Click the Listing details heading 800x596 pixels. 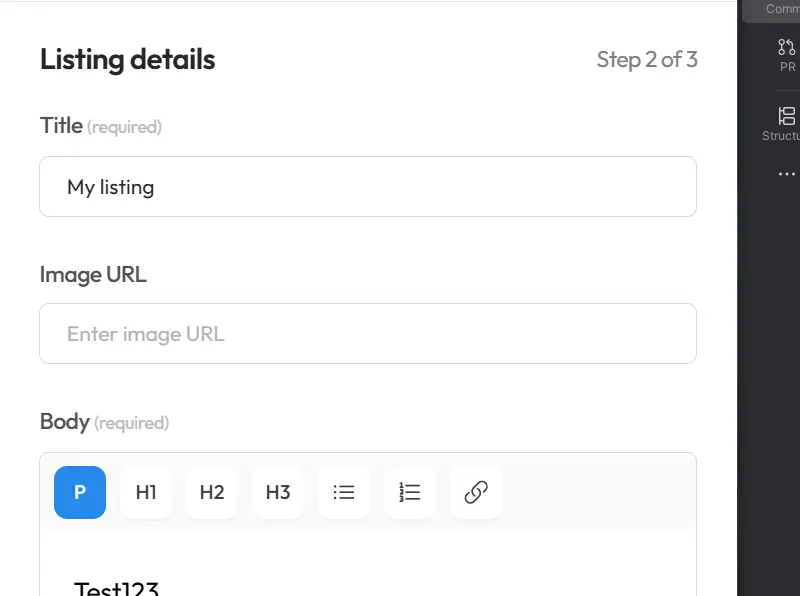pos(127,60)
